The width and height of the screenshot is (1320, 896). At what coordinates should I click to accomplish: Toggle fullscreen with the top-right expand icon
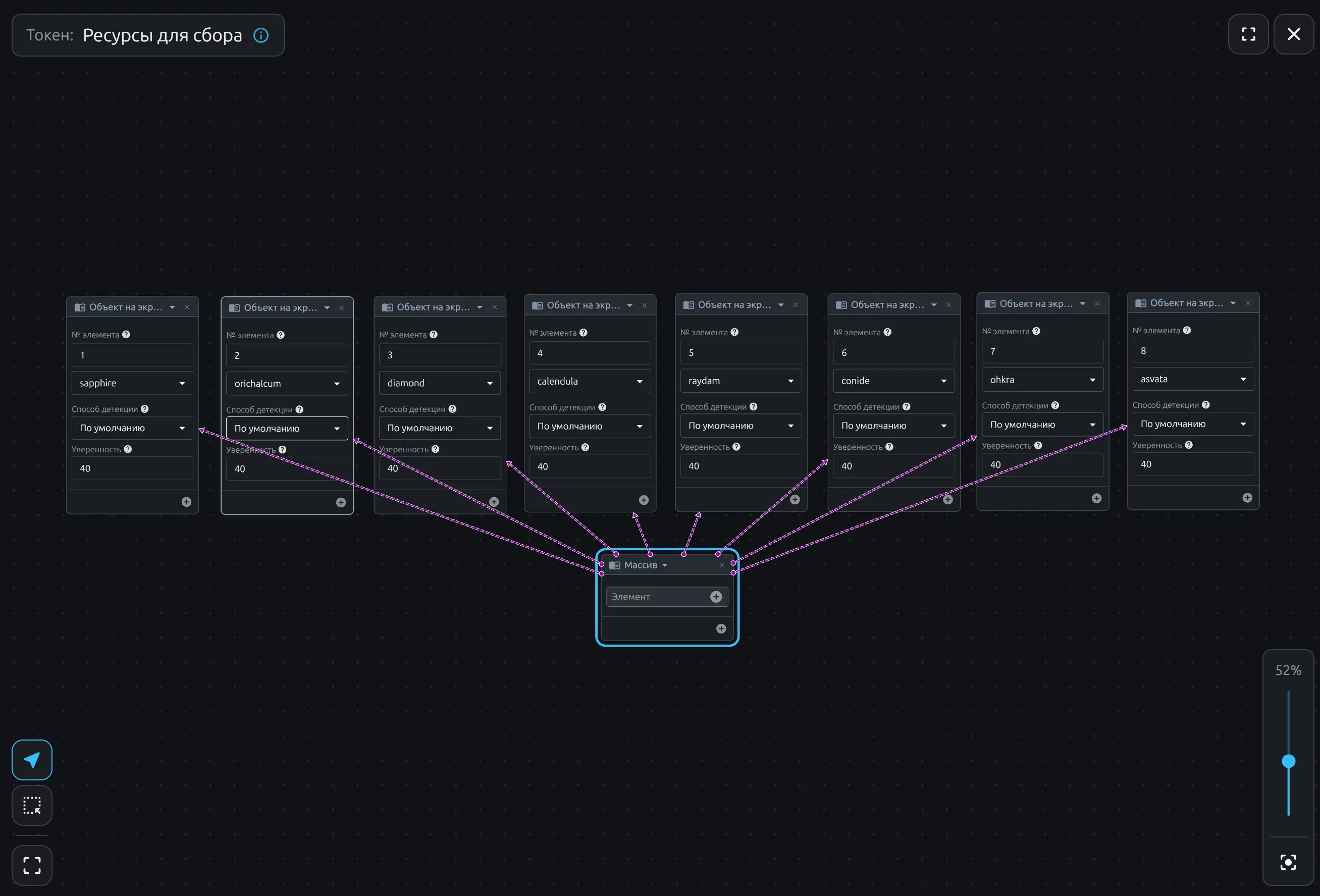[x=1248, y=34]
